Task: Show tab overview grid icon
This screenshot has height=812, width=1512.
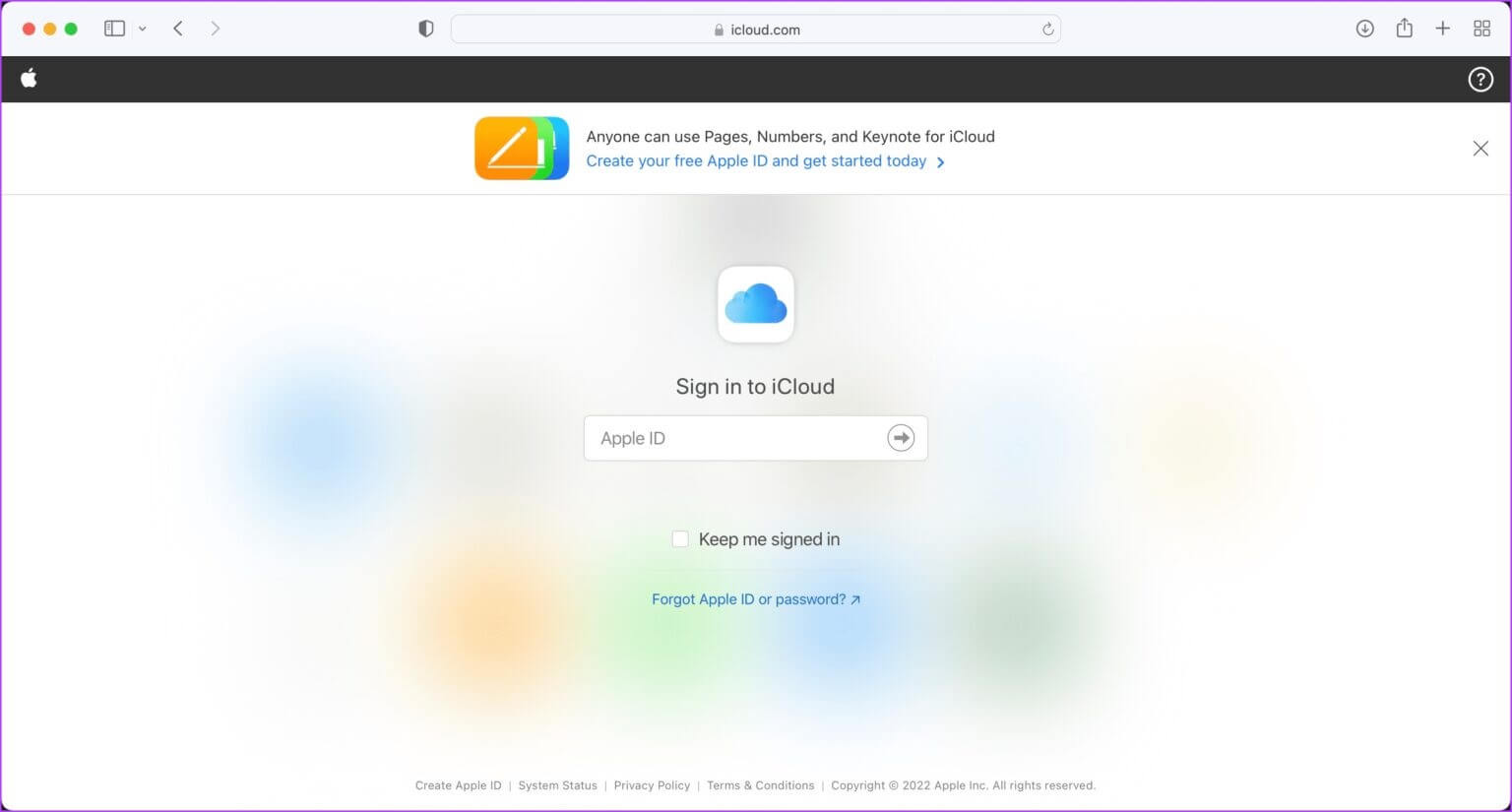Action: (1481, 29)
